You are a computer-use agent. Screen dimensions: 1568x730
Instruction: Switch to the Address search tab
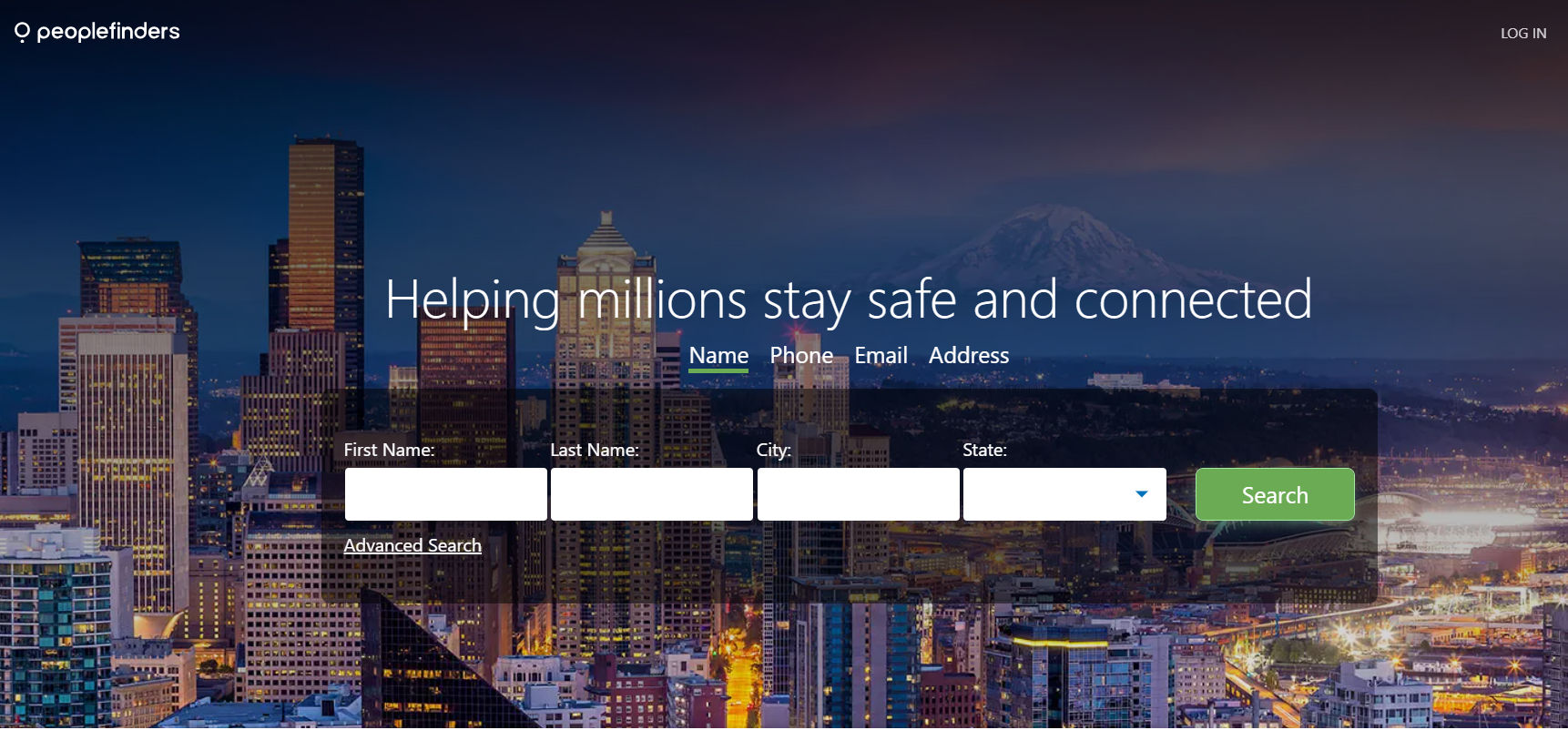tap(969, 355)
